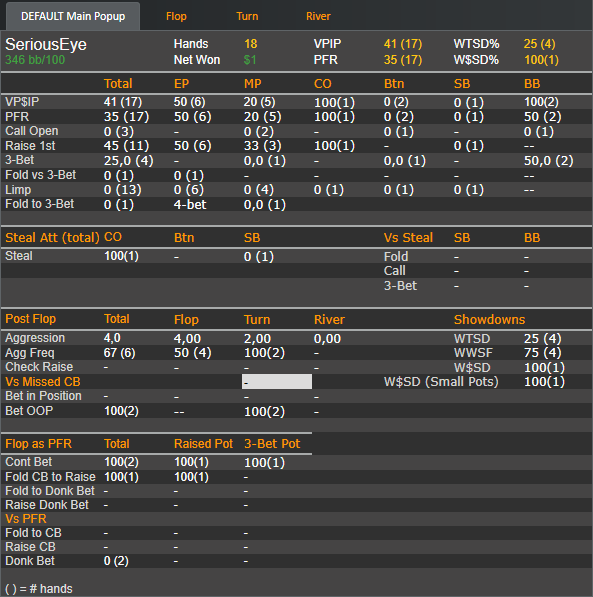Click the VP$IP BB value 100(2)
Screen dimensions: 593x597
pyautogui.click(x=541, y=102)
